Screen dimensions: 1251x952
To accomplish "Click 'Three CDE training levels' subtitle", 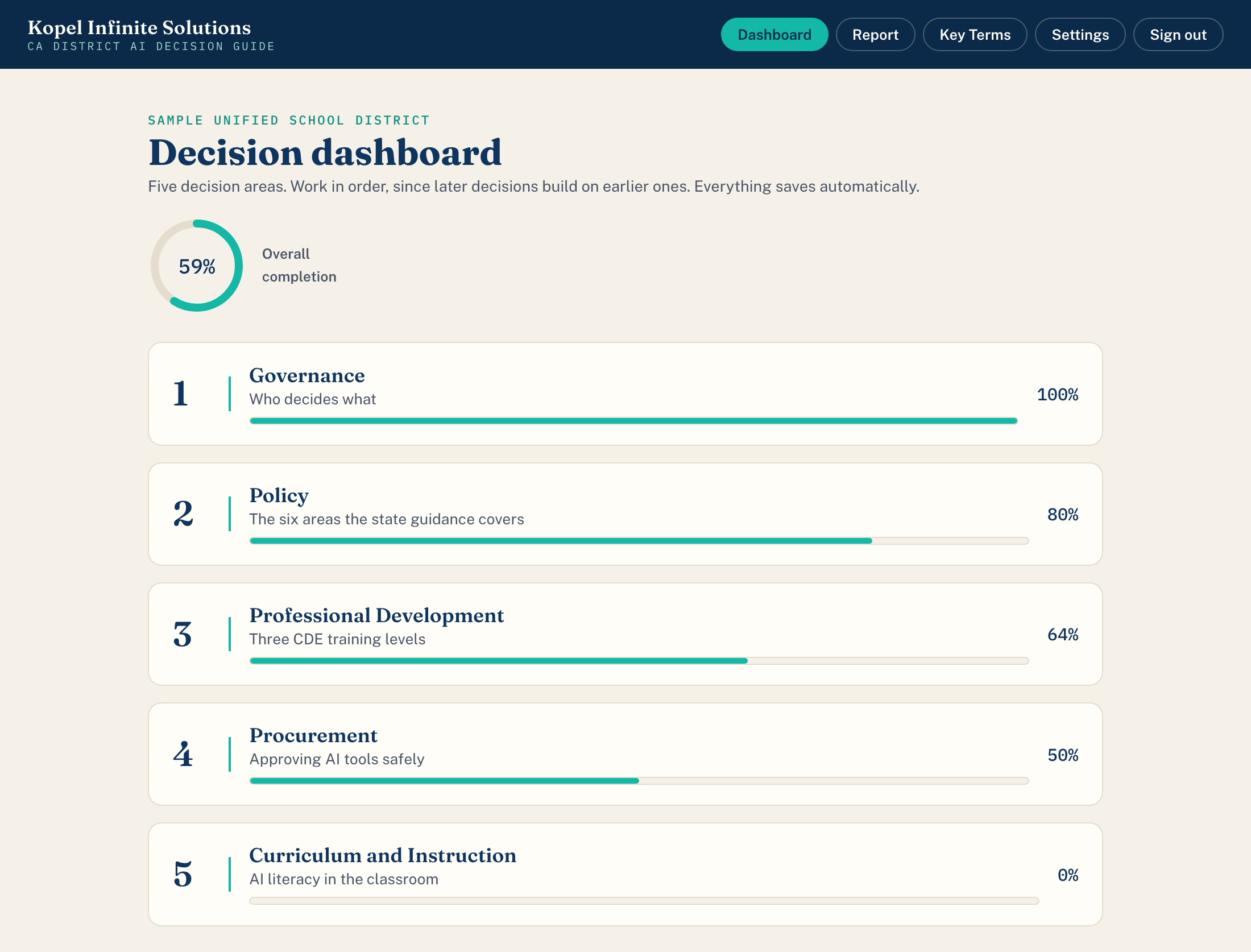I will pyautogui.click(x=337, y=639).
